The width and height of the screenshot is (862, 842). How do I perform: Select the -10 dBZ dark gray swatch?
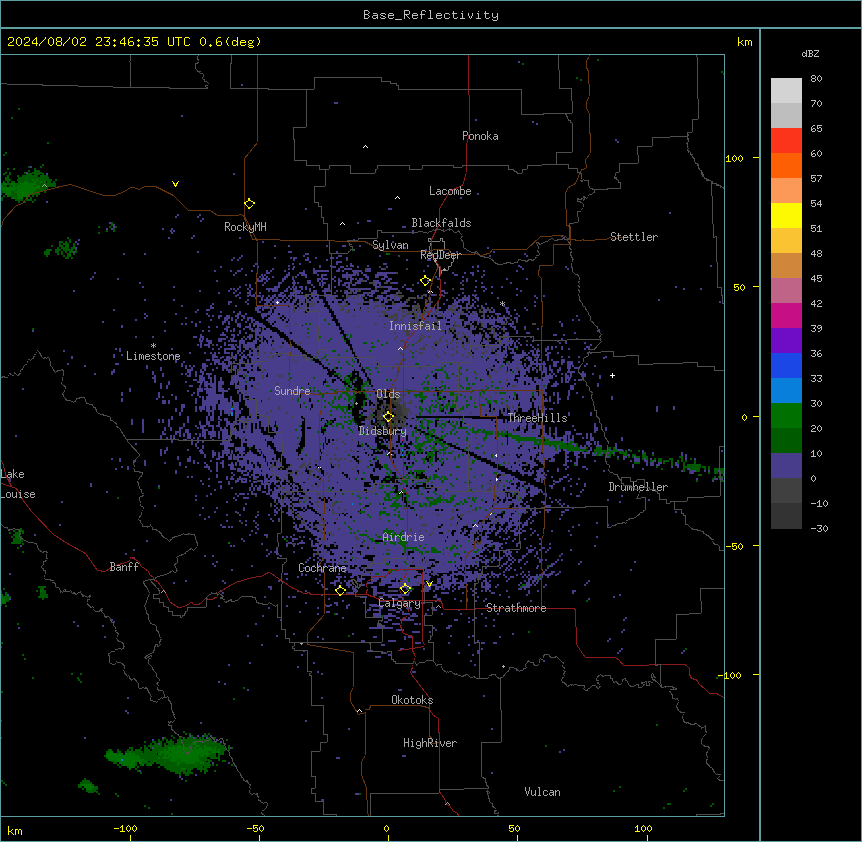pyautogui.click(x=786, y=516)
